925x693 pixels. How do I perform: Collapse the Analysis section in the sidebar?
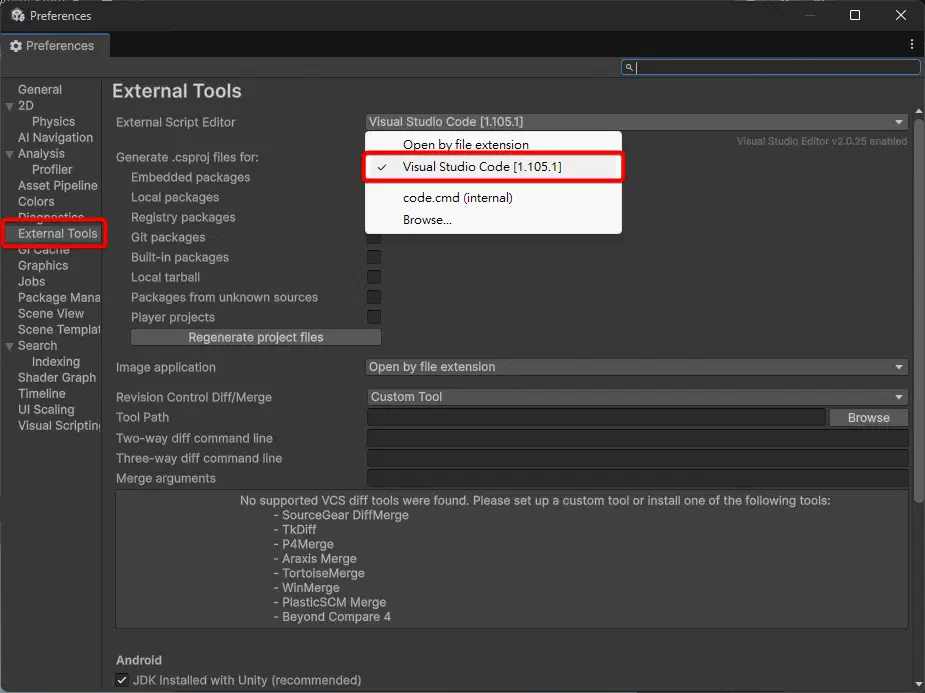point(10,153)
